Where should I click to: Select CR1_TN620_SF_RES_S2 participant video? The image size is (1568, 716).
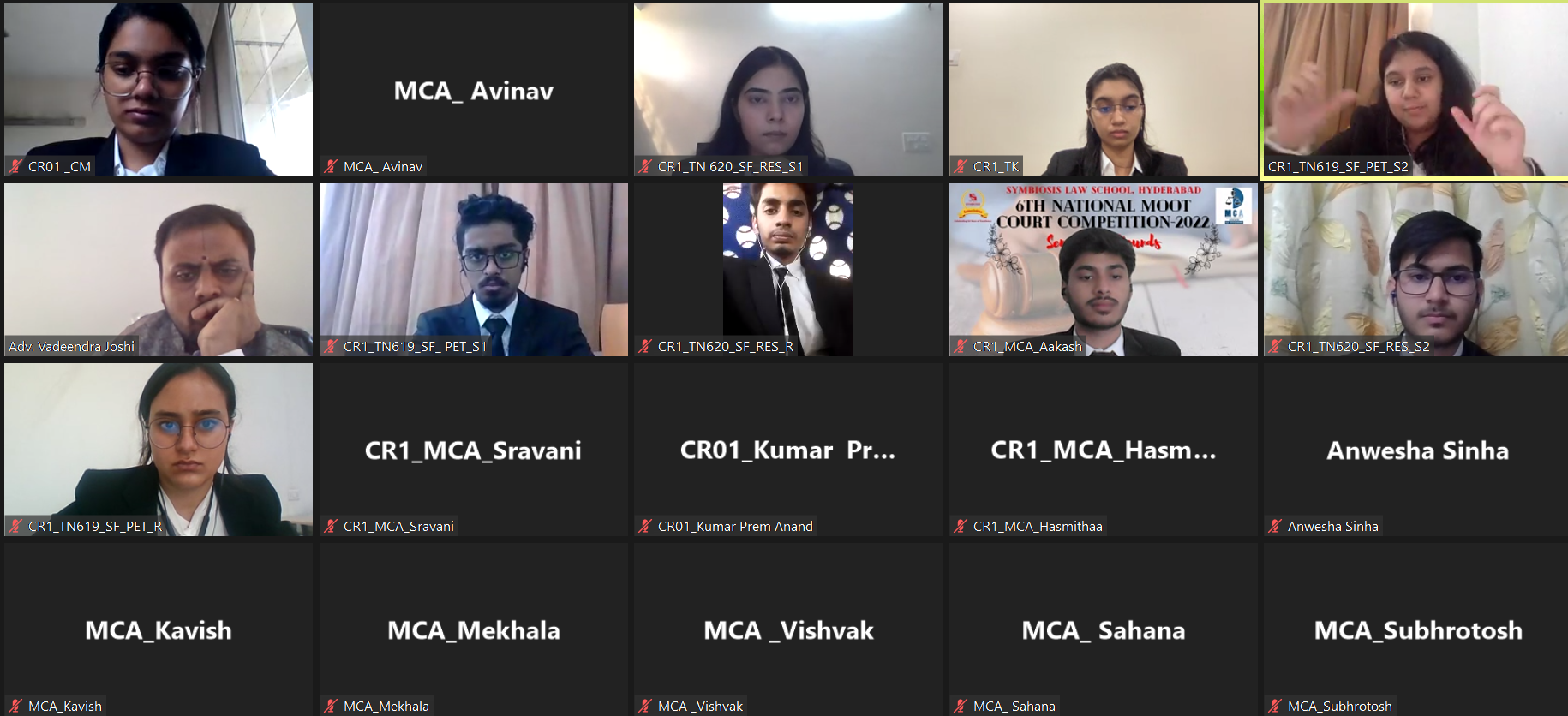tap(1415, 270)
